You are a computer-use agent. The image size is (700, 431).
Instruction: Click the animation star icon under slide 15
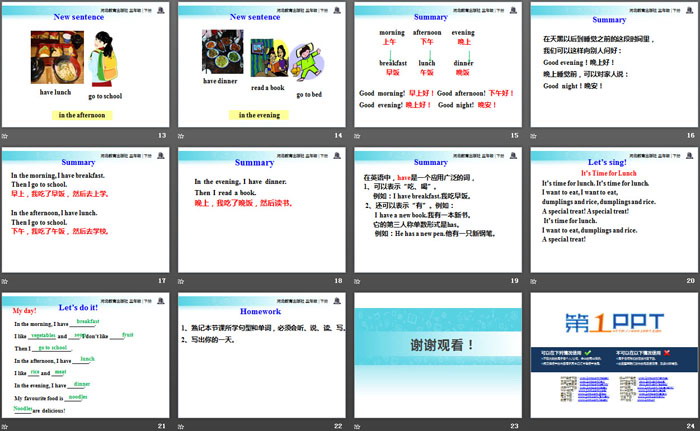point(357,136)
